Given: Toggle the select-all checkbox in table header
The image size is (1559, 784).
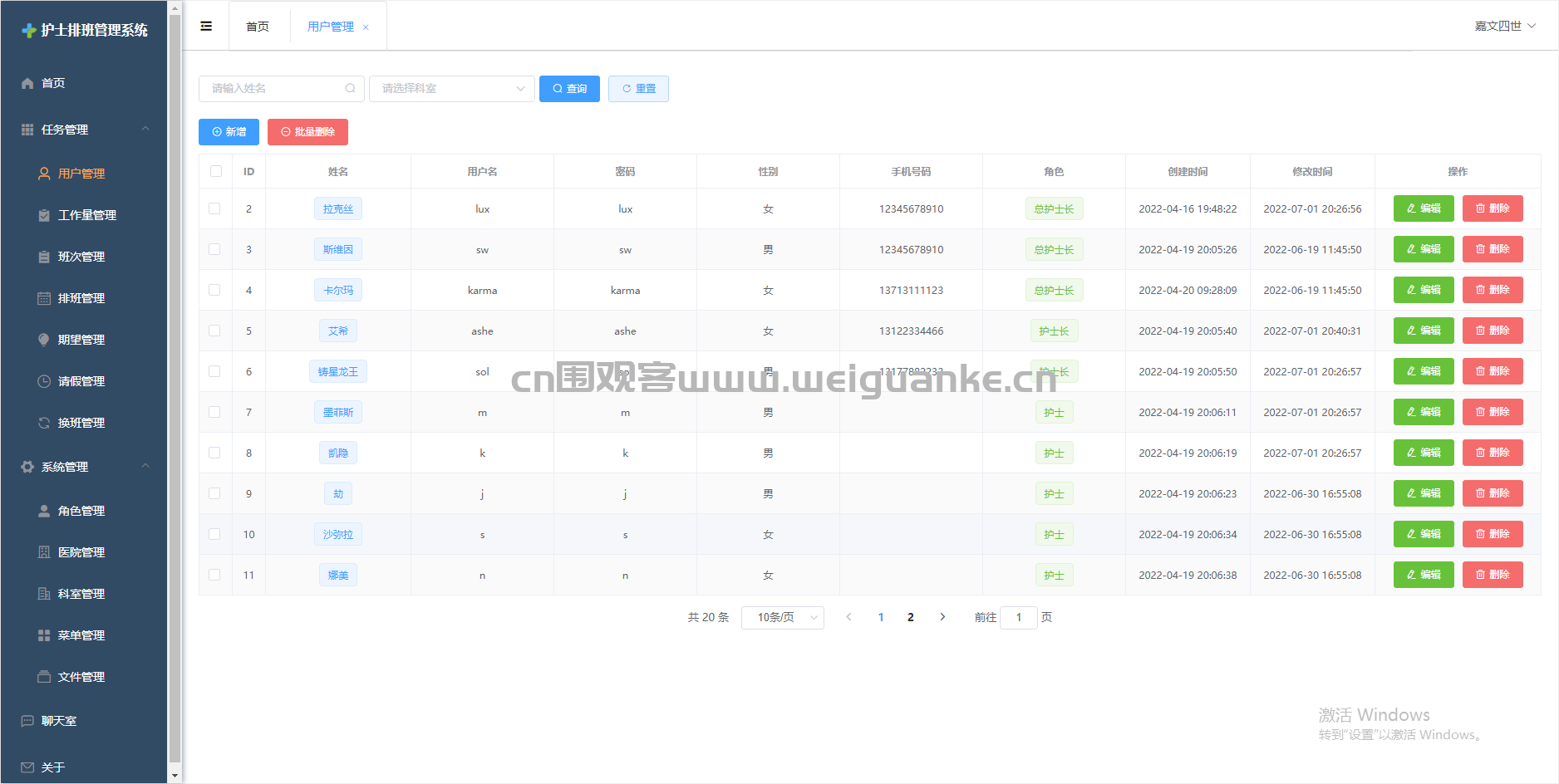Looking at the screenshot, I should [216, 171].
